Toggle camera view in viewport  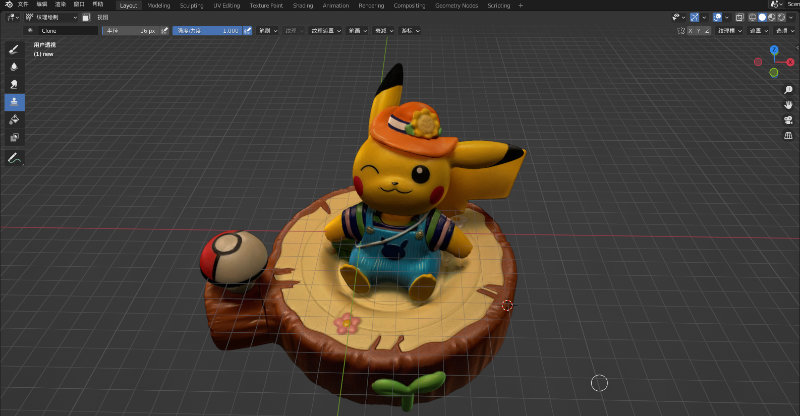788,120
